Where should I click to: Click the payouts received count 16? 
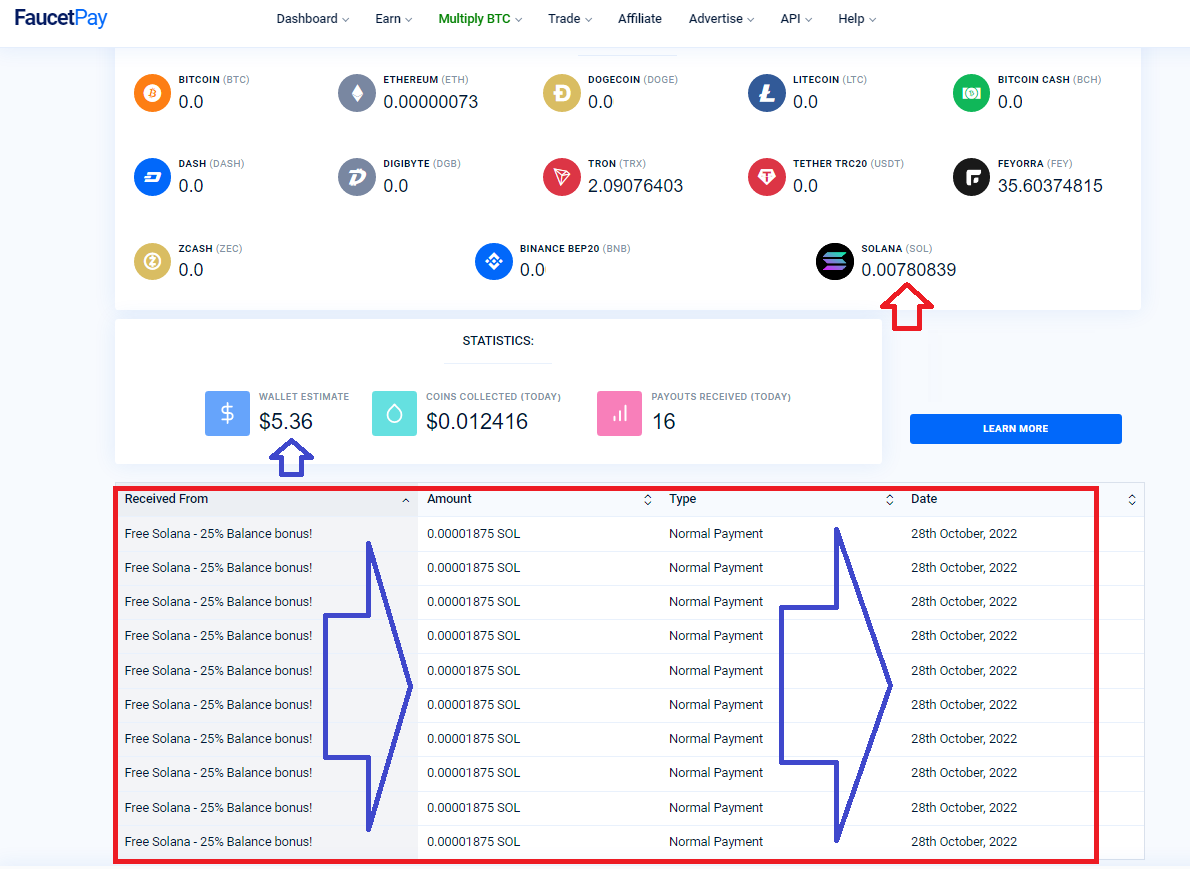[x=663, y=421]
